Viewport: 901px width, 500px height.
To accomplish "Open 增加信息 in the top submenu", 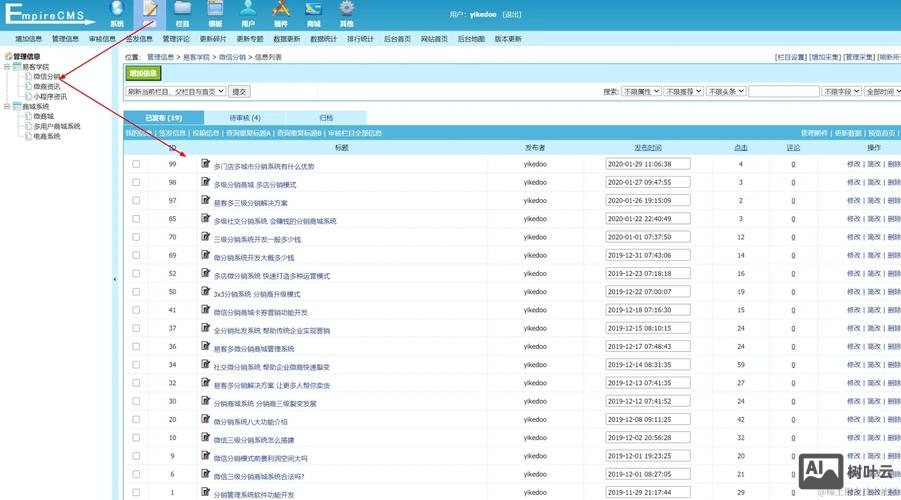I will click(x=28, y=39).
